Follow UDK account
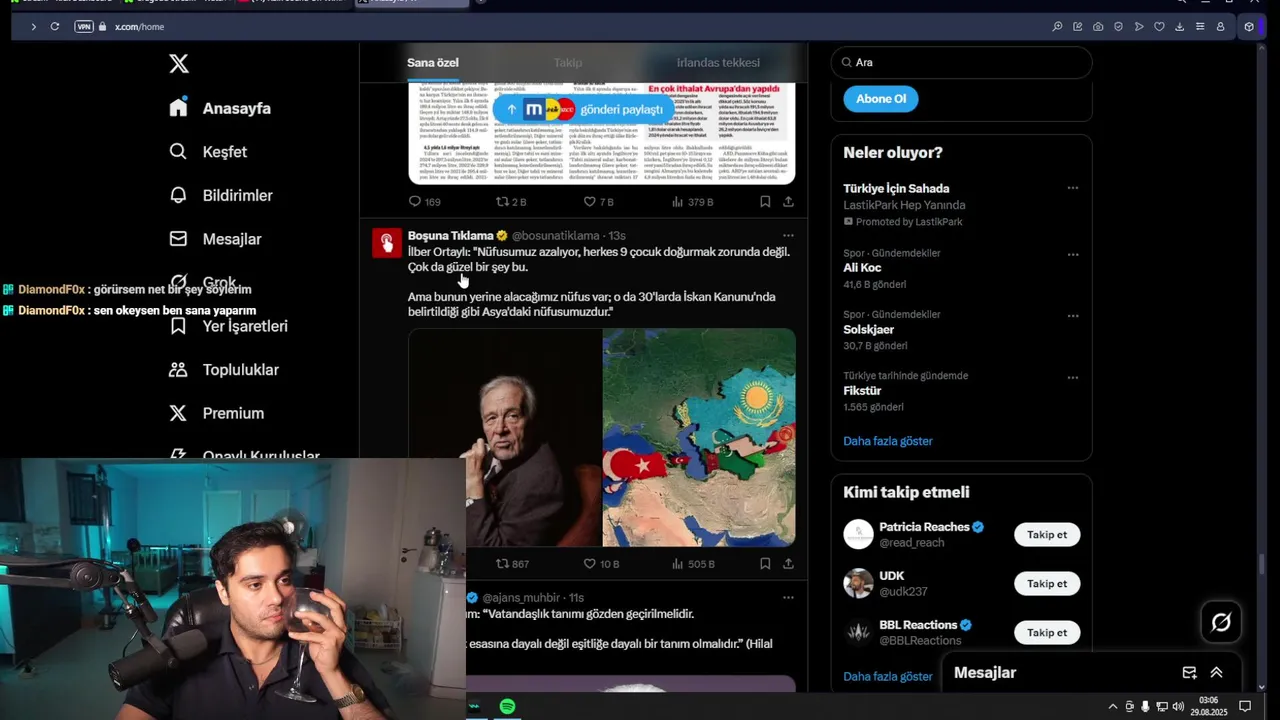The width and height of the screenshot is (1280, 720). click(x=1047, y=584)
